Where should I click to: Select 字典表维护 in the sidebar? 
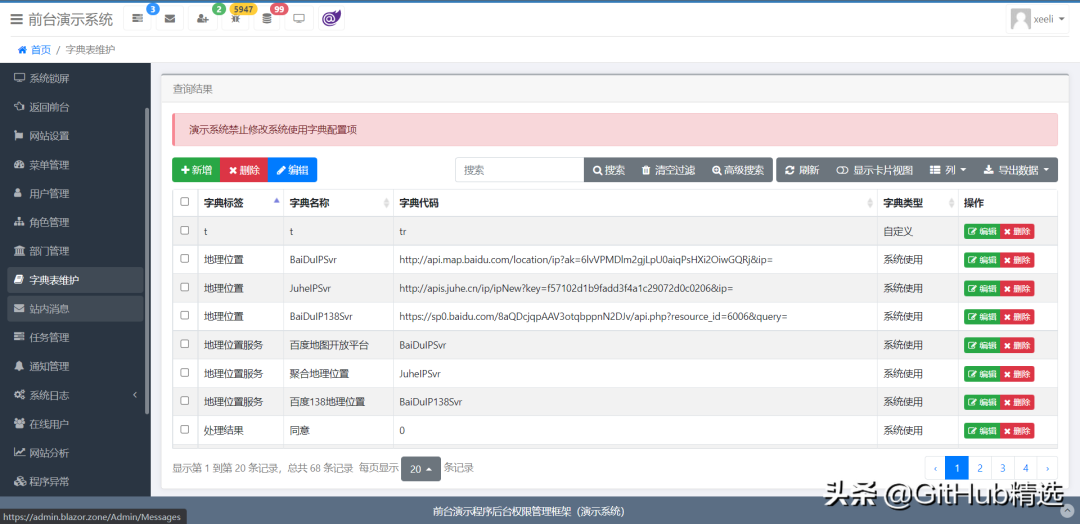[75, 280]
